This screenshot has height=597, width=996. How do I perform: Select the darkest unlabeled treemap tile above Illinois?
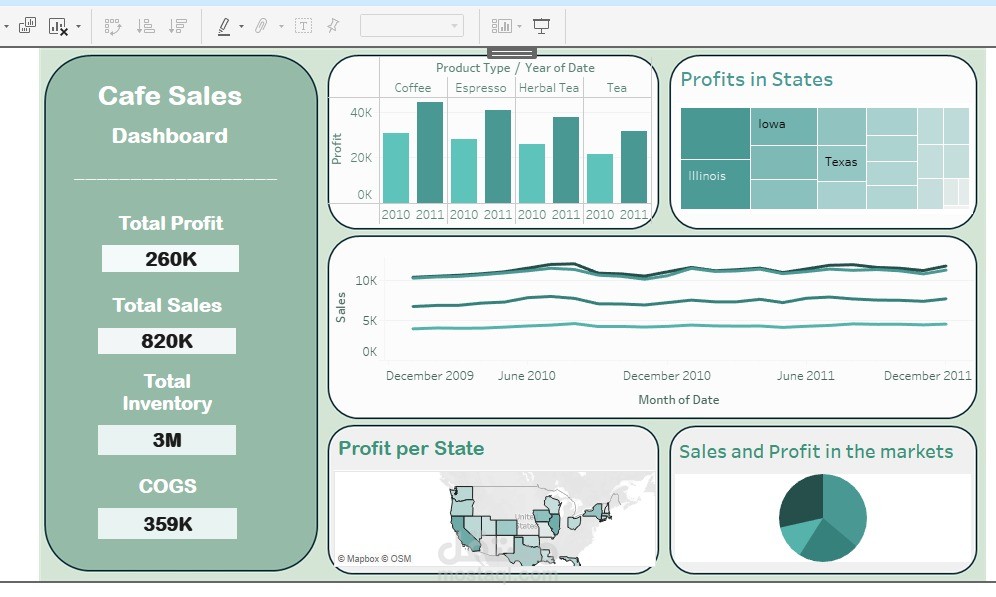715,133
